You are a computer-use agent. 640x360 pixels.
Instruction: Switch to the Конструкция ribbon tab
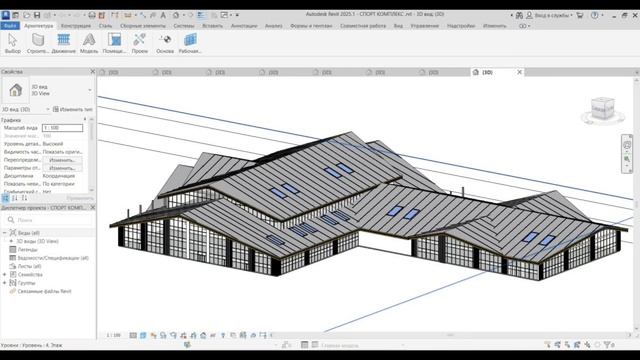(76, 26)
